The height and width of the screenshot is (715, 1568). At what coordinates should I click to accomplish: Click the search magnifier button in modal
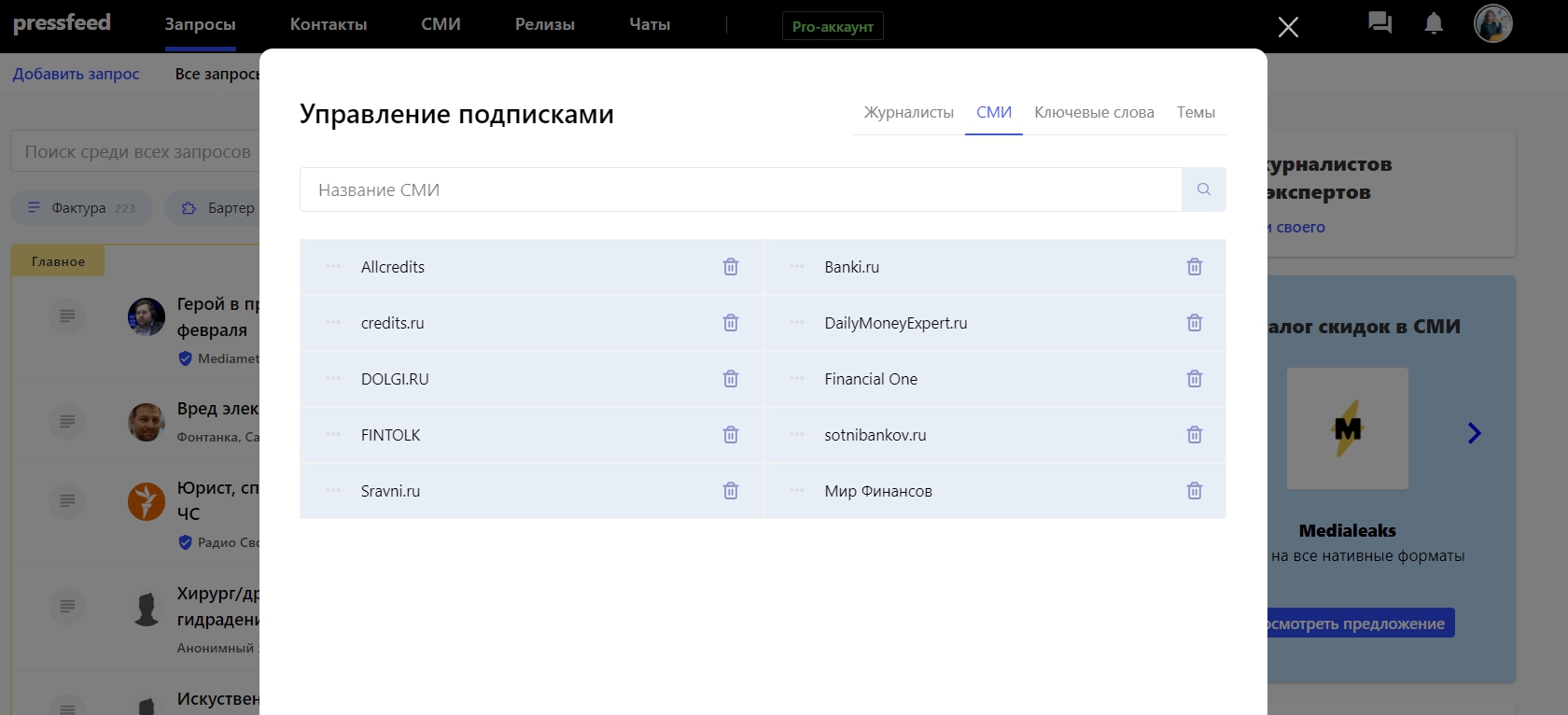point(1203,189)
